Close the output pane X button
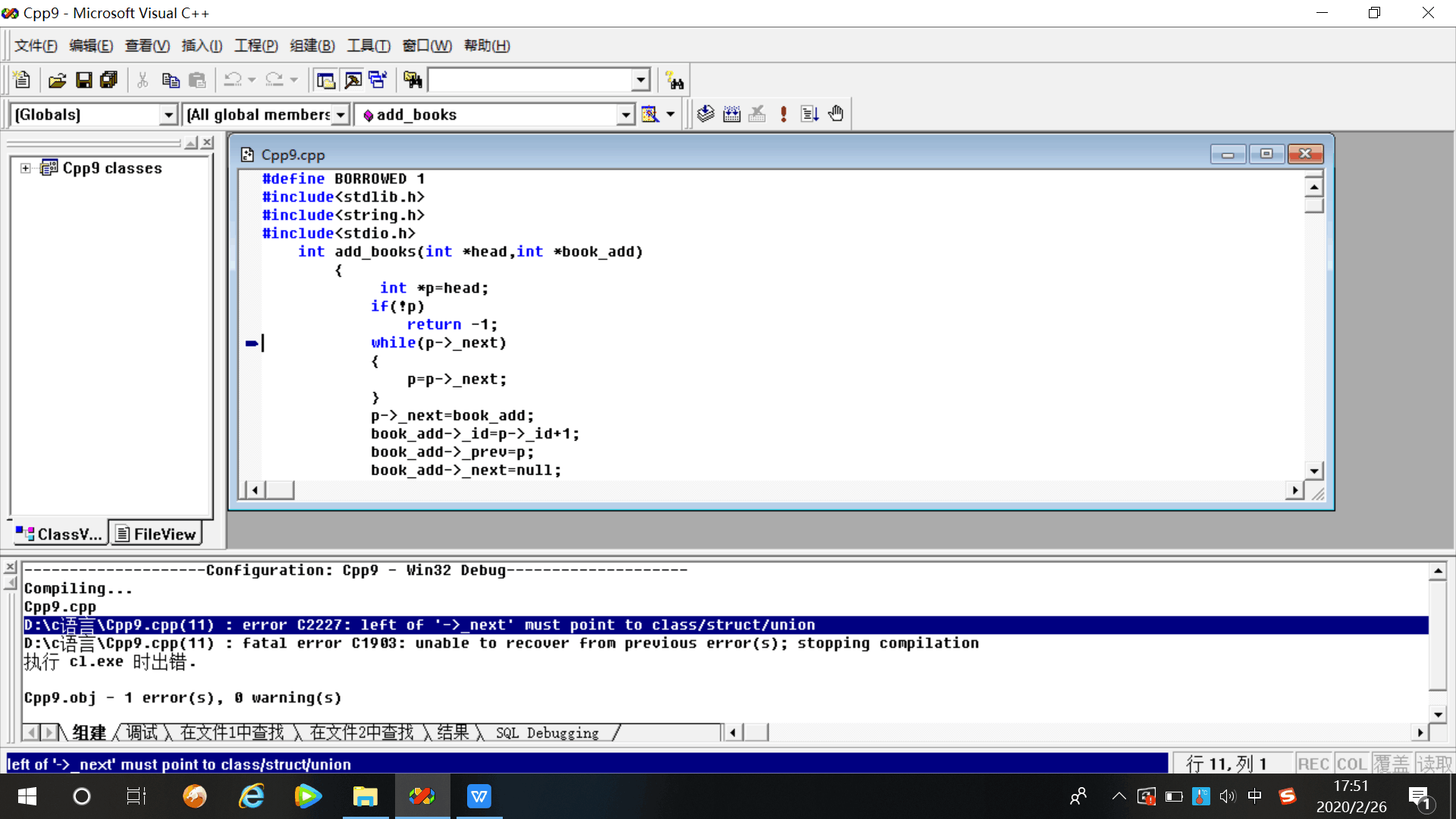This screenshot has width=1456, height=819. pyautogui.click(x=11, y=567)
